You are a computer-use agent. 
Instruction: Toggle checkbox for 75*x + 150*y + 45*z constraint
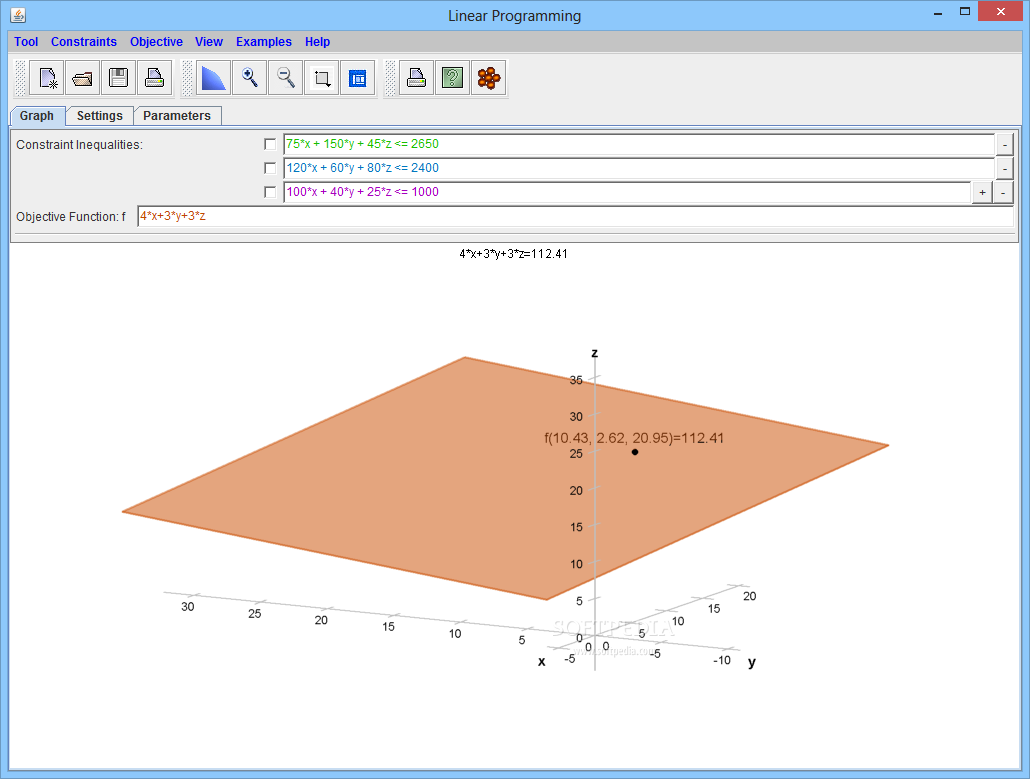[269, 144]
